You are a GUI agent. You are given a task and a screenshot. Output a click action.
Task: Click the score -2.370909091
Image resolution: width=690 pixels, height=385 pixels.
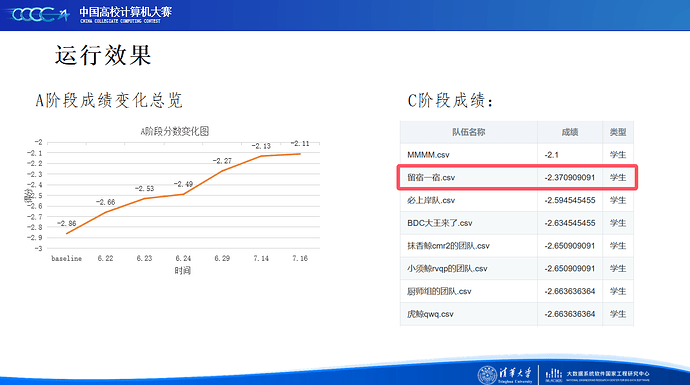coord(570,178)
